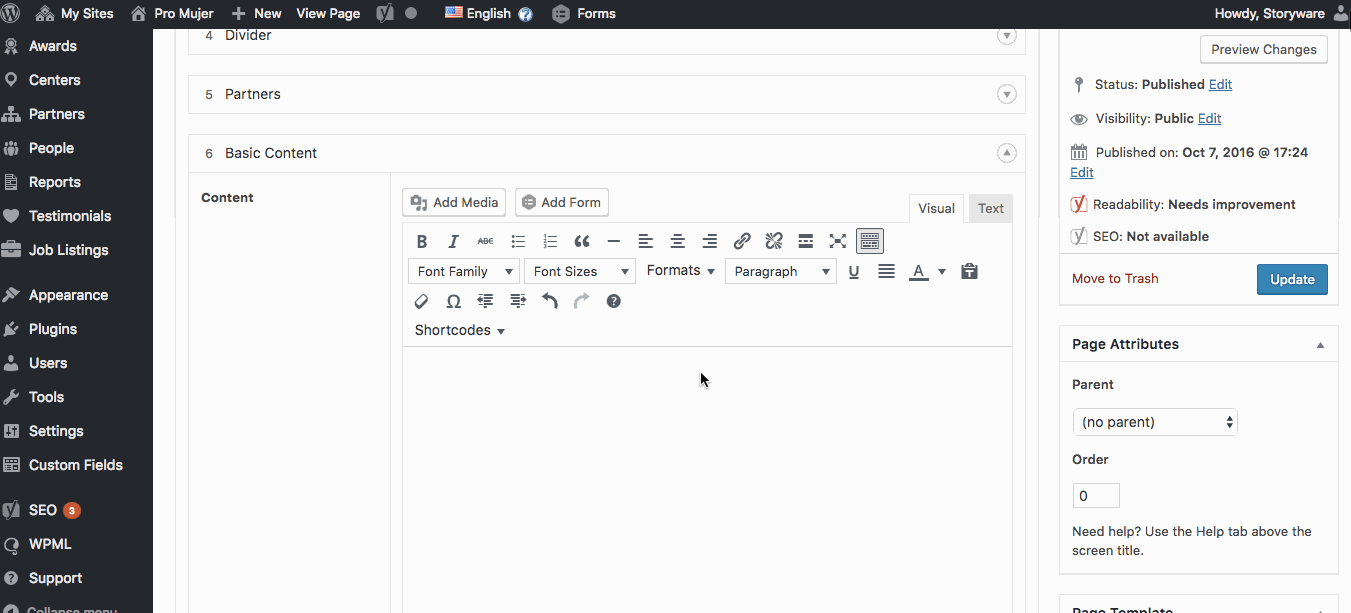This screenshot has height=613, width=1351.
Task: Edit the Visibility setting
Action: coord(1210,118)
